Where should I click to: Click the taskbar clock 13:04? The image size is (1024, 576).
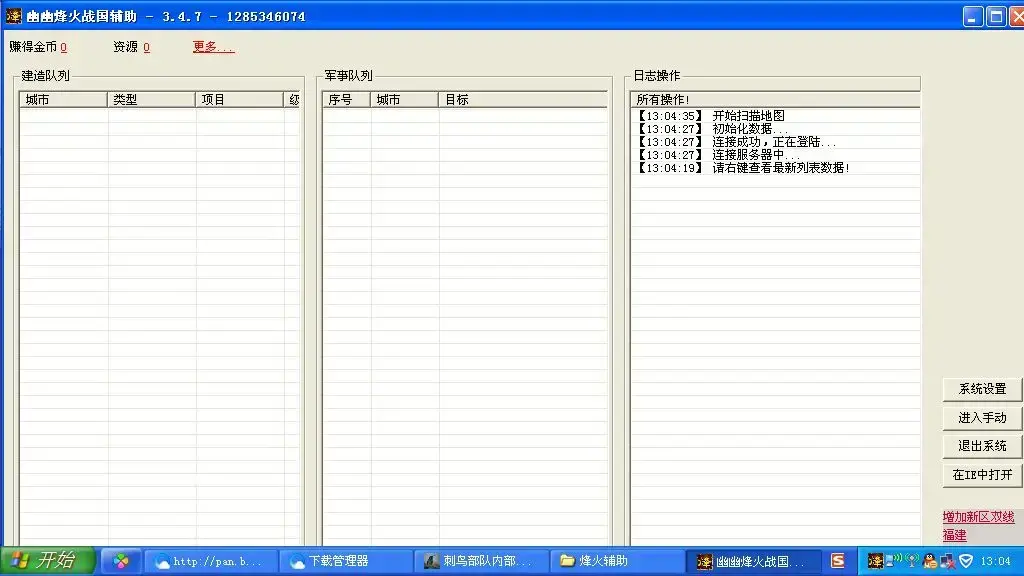click(995, 561)
